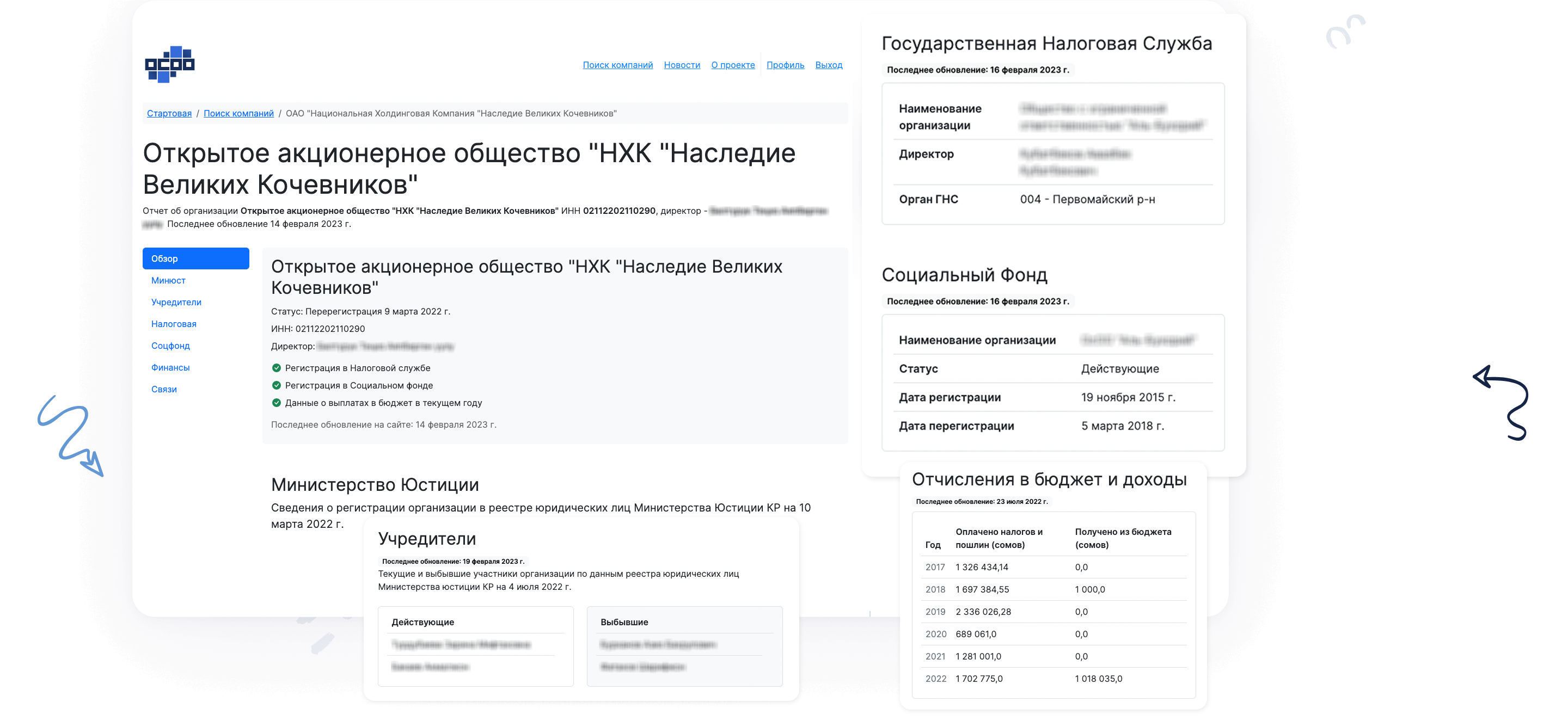The height and width of the screenshot is (727, 1568).
Task: Switch to the Минюст sidebar section
Action: coord(168,280)
